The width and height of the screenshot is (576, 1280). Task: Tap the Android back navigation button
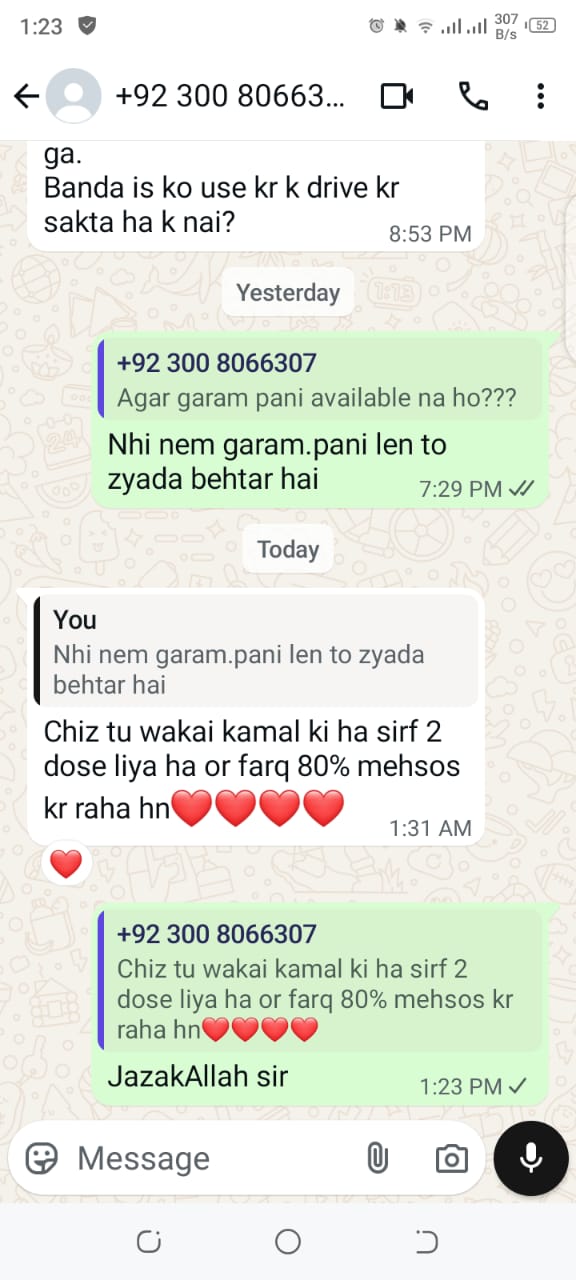pos(427,1242)
